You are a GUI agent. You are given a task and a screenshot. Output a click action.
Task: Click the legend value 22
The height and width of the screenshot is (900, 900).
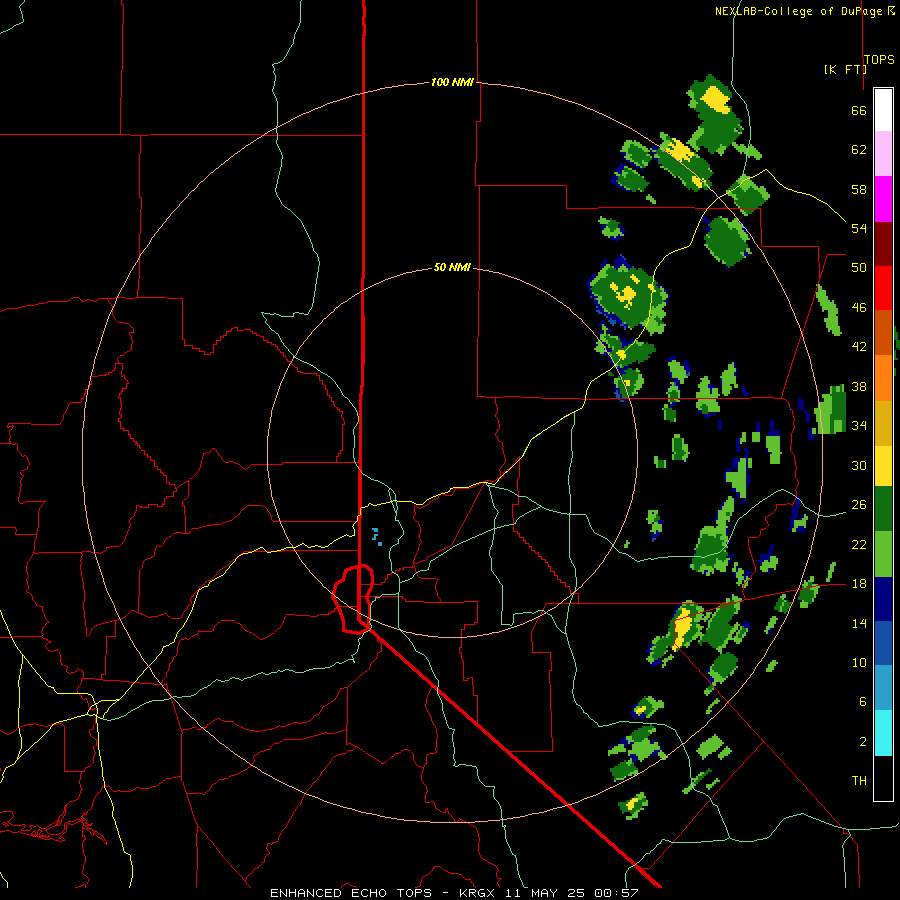(859, 544)
